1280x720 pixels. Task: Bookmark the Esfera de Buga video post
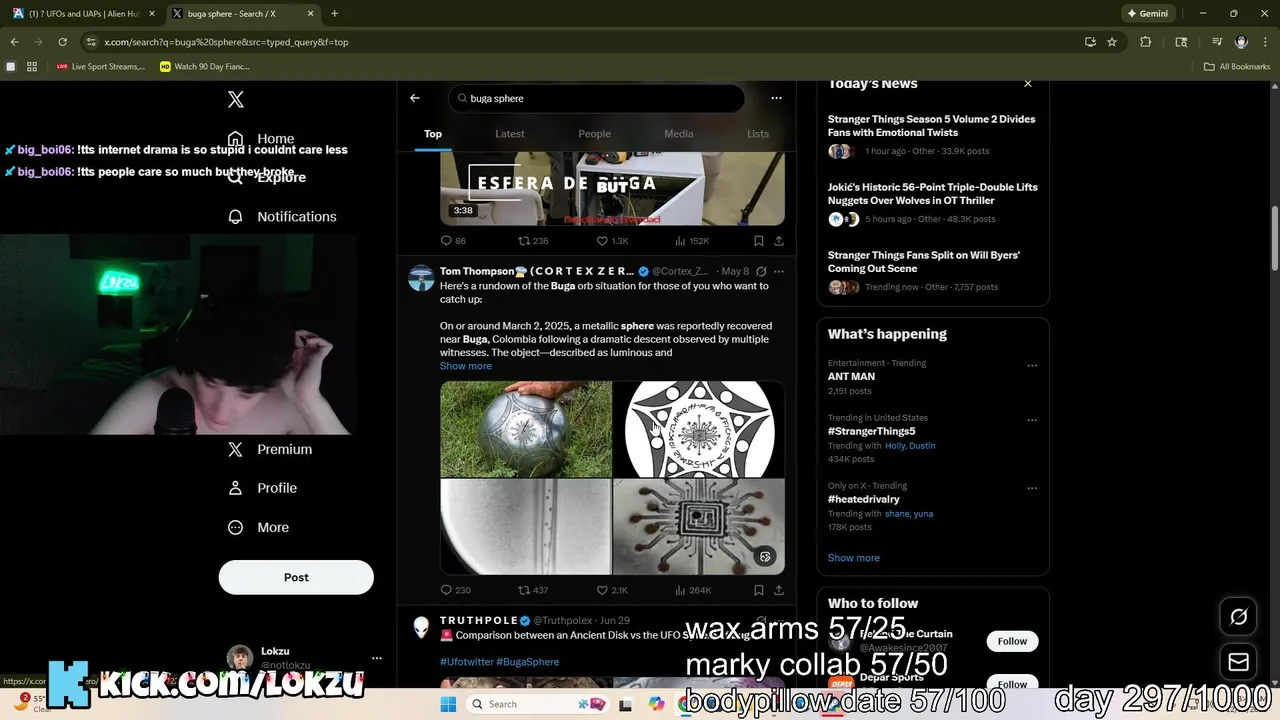tap(758, 241)
